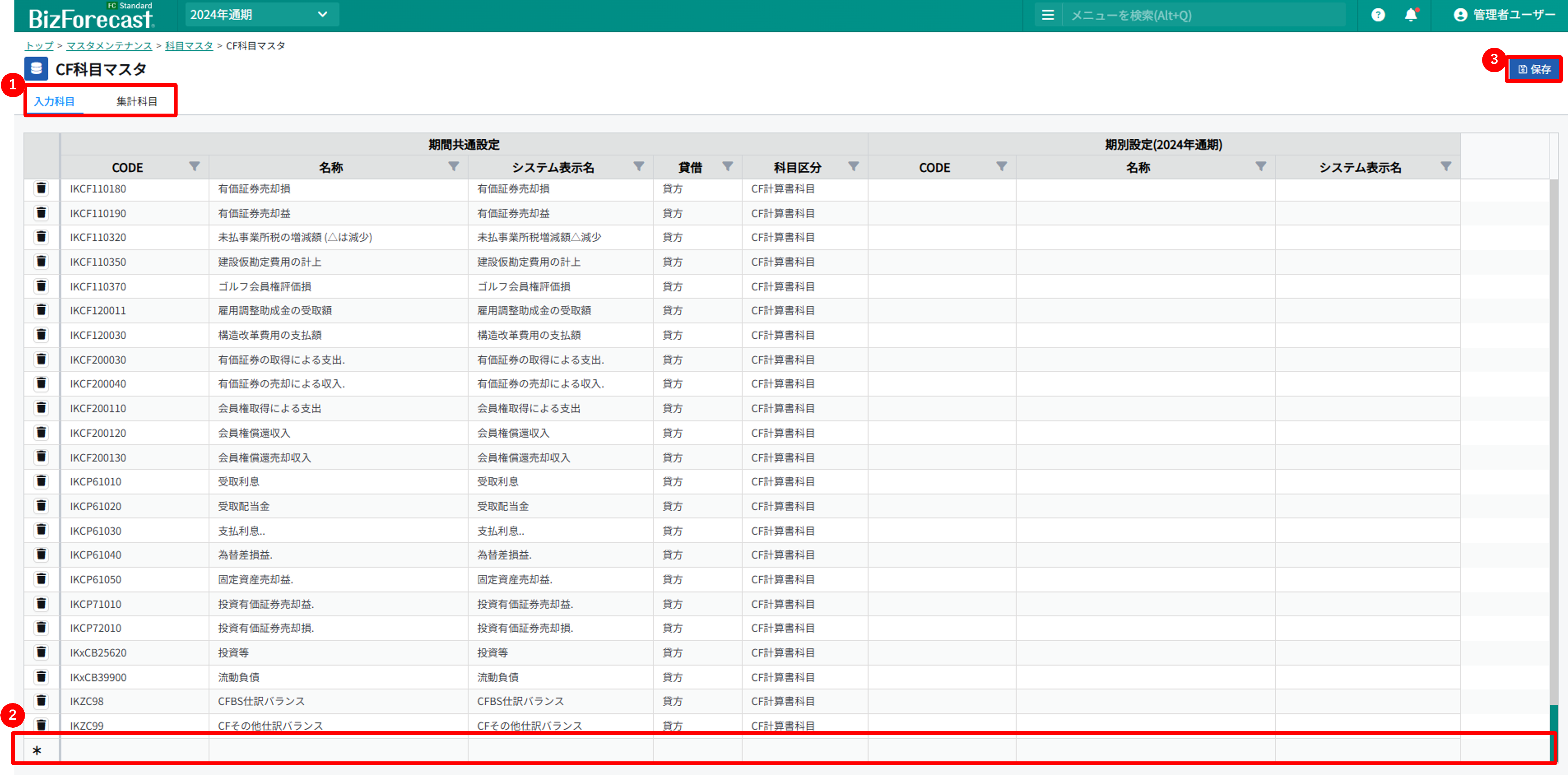
Task: Expand the 2024年通期 period dropdown
Action: (x=262, y=15)
